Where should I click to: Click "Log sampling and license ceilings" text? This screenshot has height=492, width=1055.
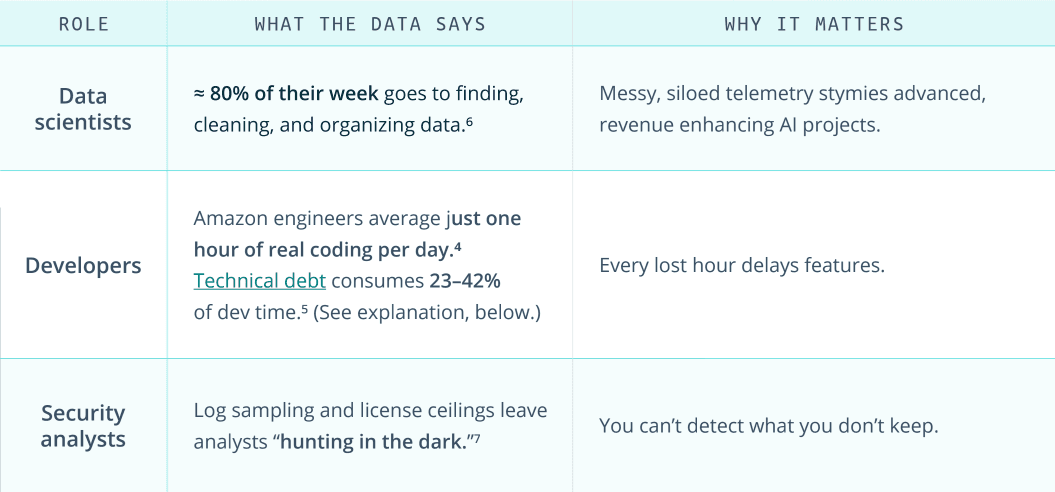[370, 411]
